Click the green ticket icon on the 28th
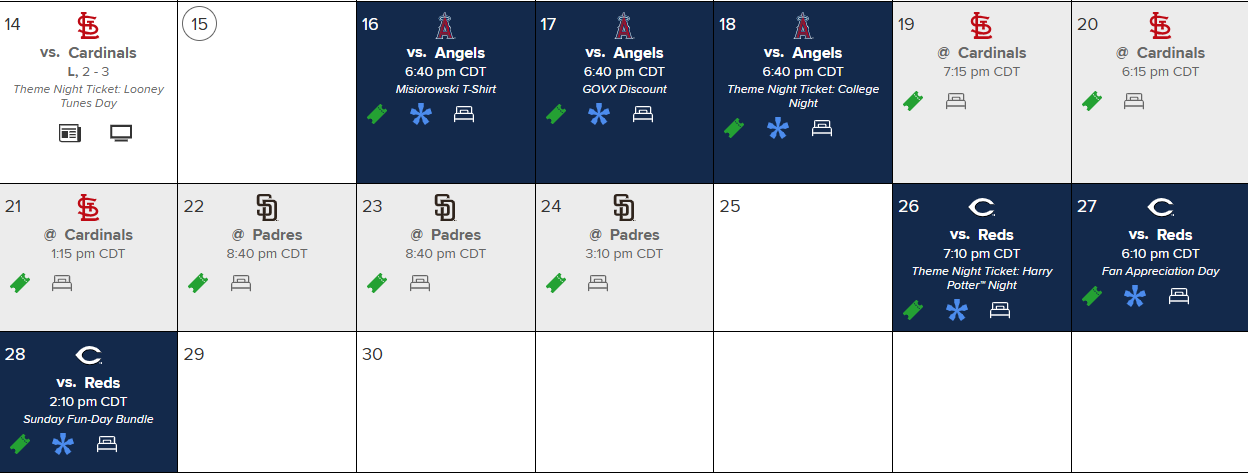 coord(19,443)
